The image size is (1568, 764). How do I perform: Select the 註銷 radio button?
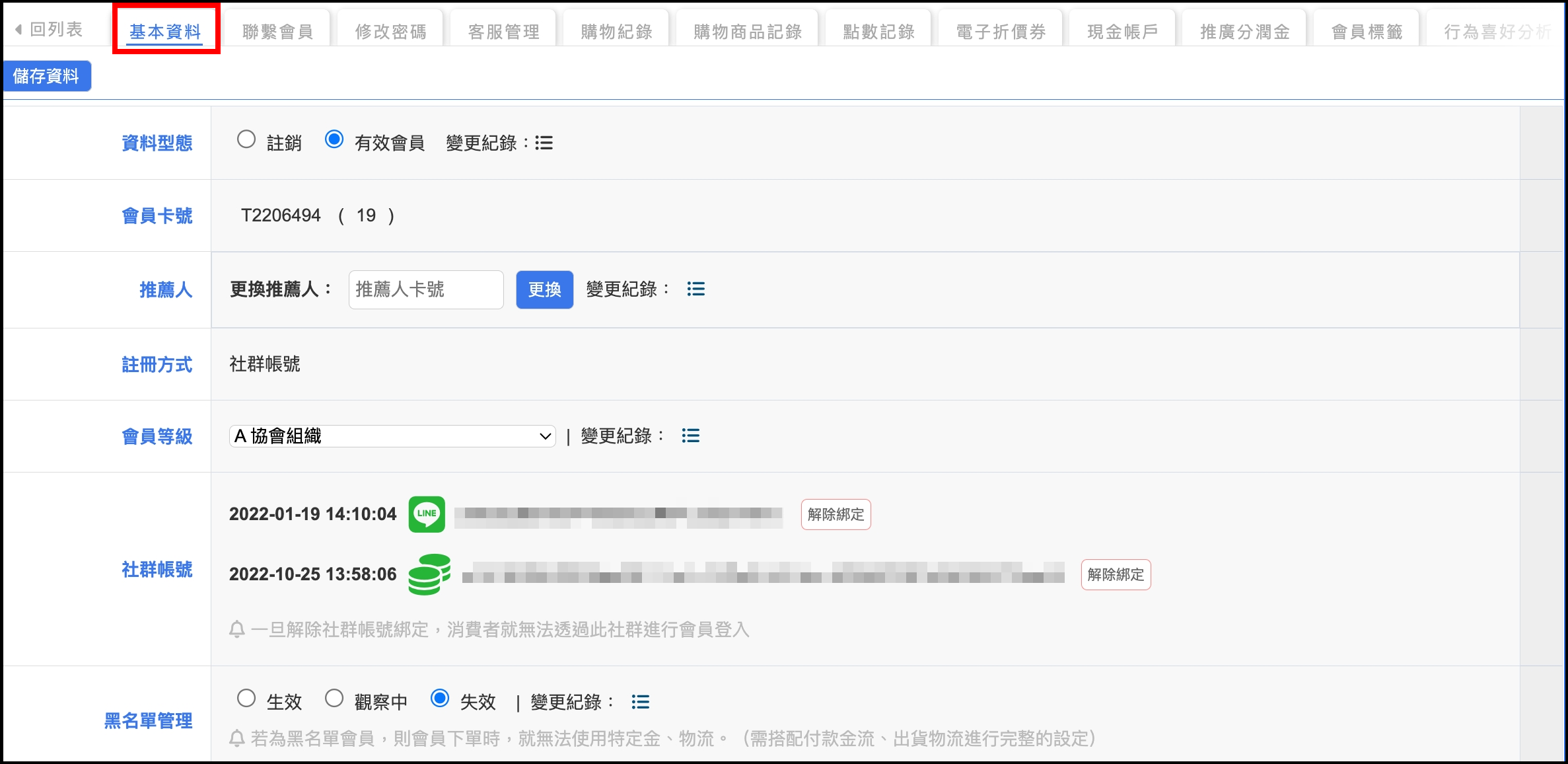point(246,139)
